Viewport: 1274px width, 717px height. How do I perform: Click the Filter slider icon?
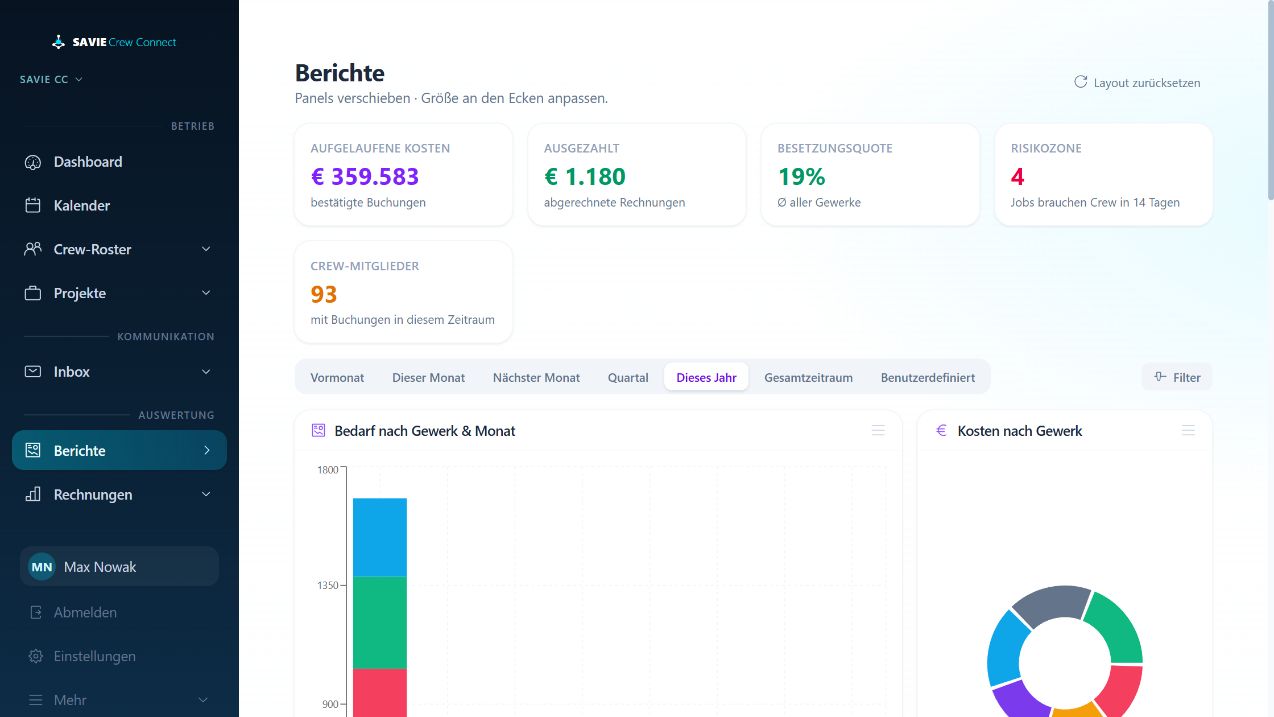point(1160,377)
